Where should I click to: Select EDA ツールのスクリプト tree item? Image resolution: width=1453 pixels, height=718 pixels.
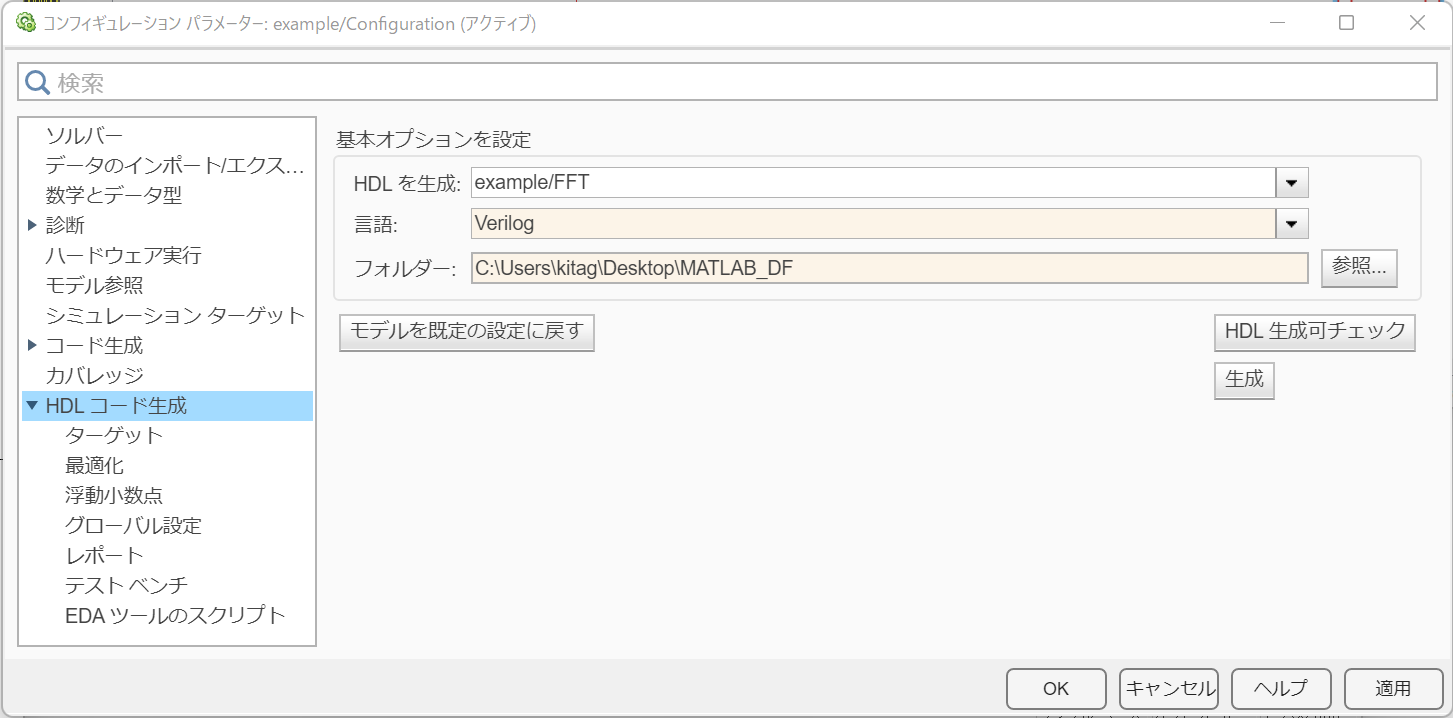pyautogui.click(x=175, y=616)
